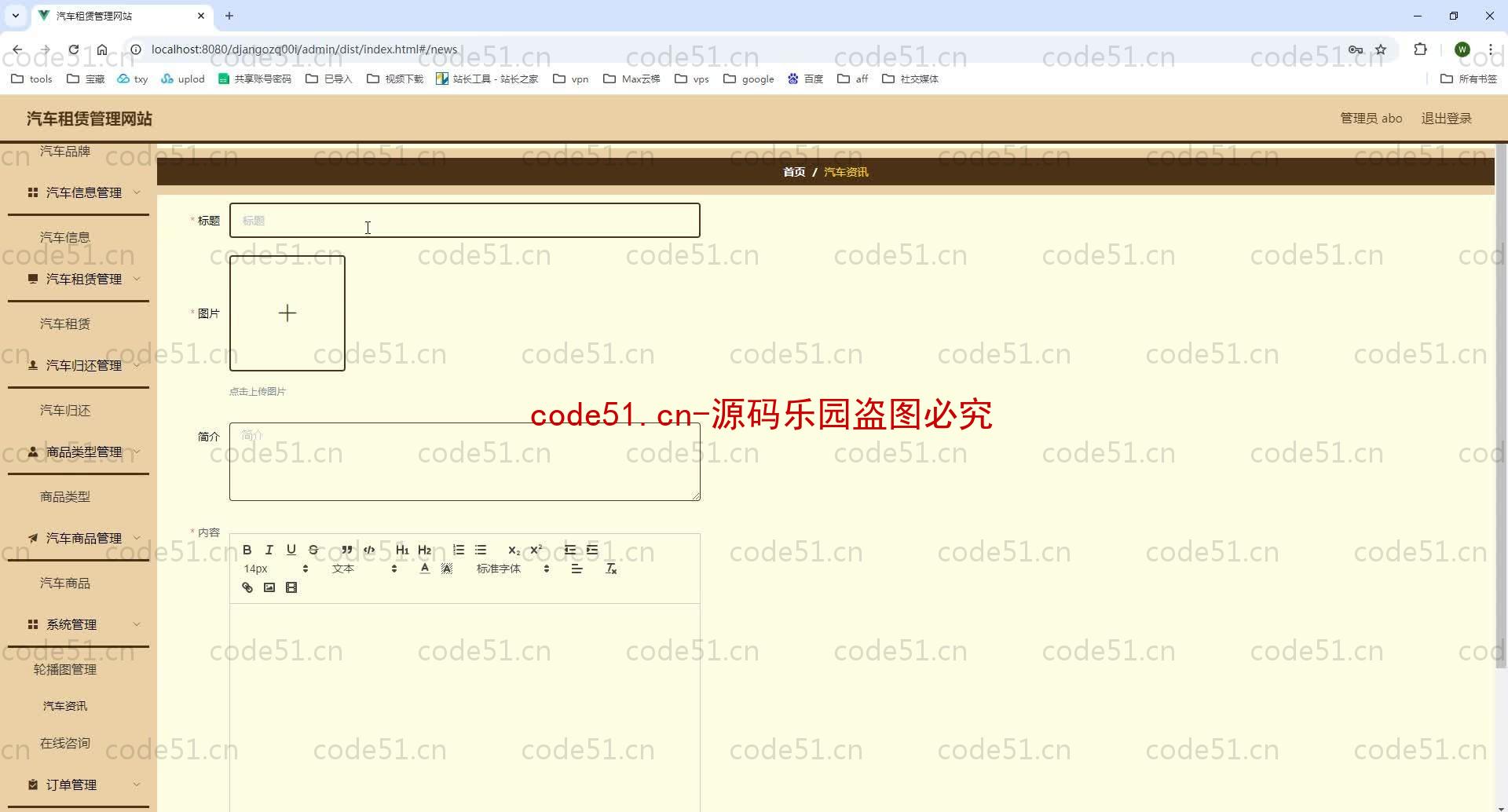Insert a code block in editor
Image resolution: width=1508 pixels, height=812 pixels.
click(369, 550)
